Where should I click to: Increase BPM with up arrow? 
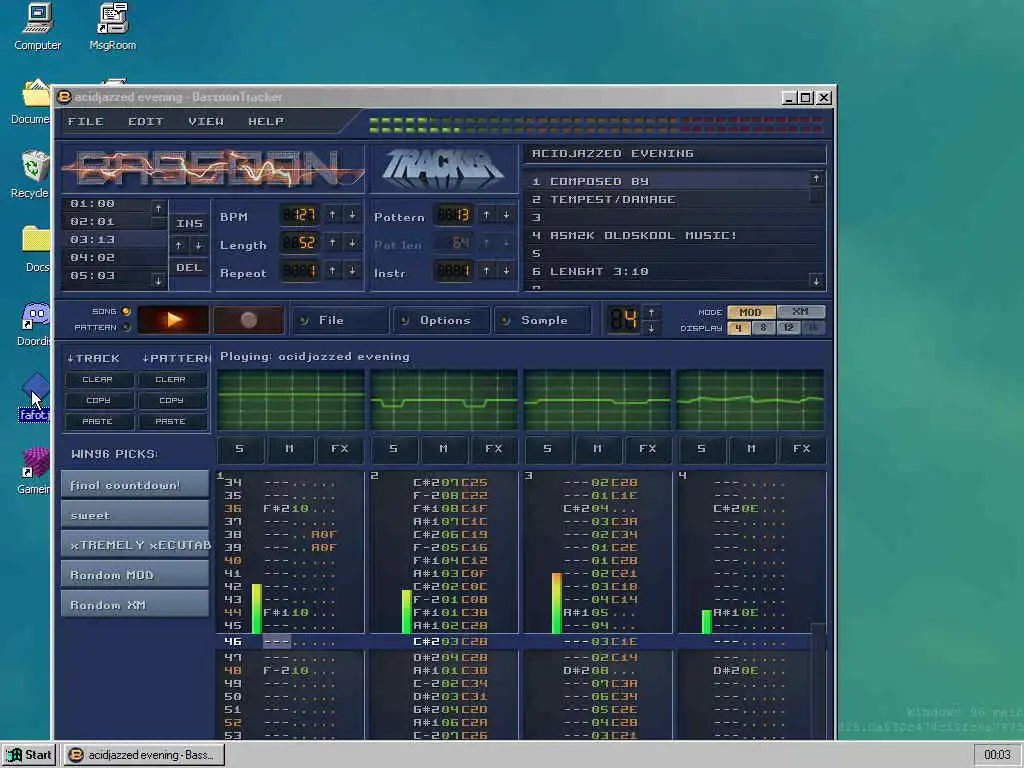(332, 215)
